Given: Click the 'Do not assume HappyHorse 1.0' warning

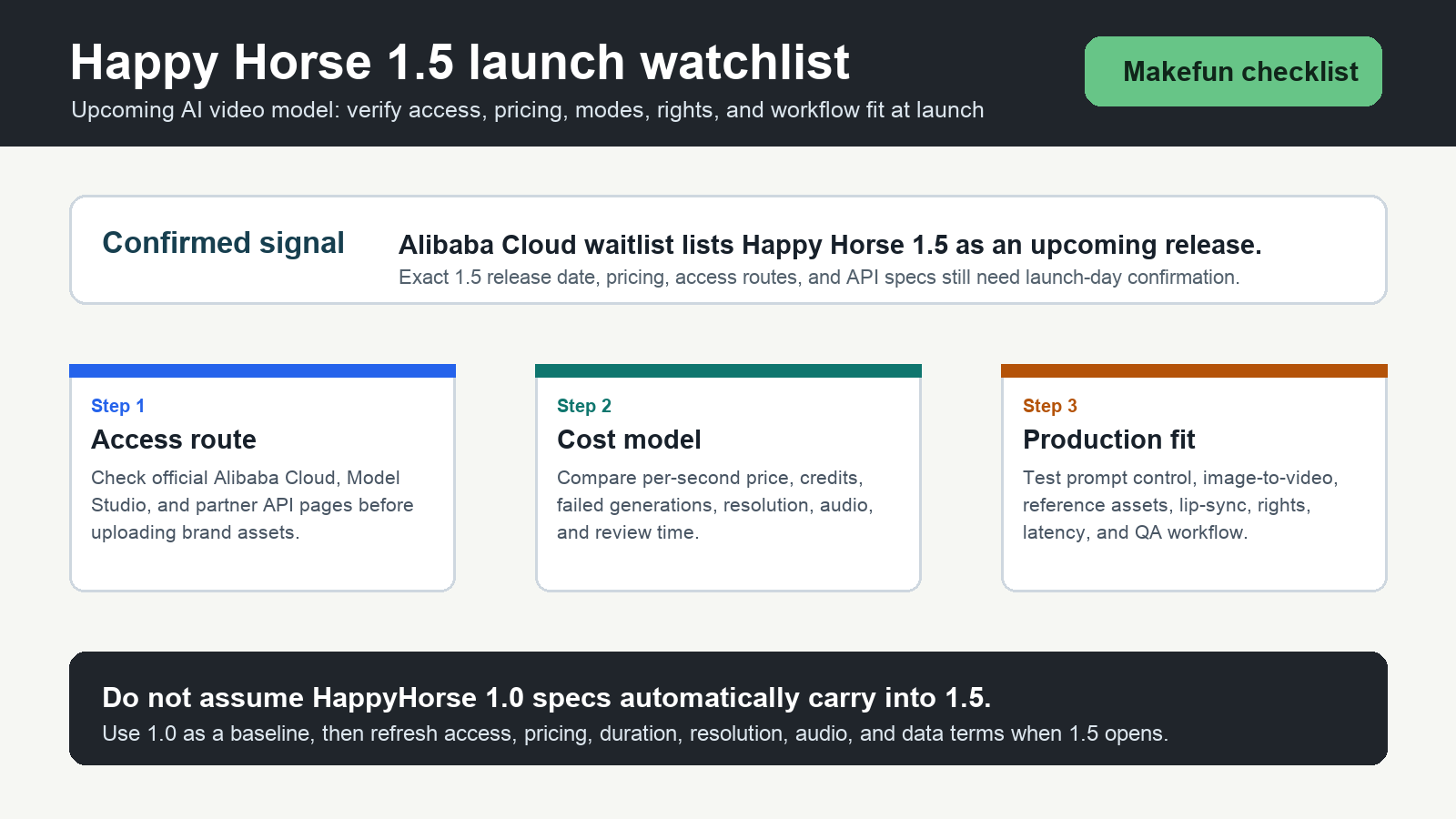Looking at the screenshot, I should click(546, 698).
